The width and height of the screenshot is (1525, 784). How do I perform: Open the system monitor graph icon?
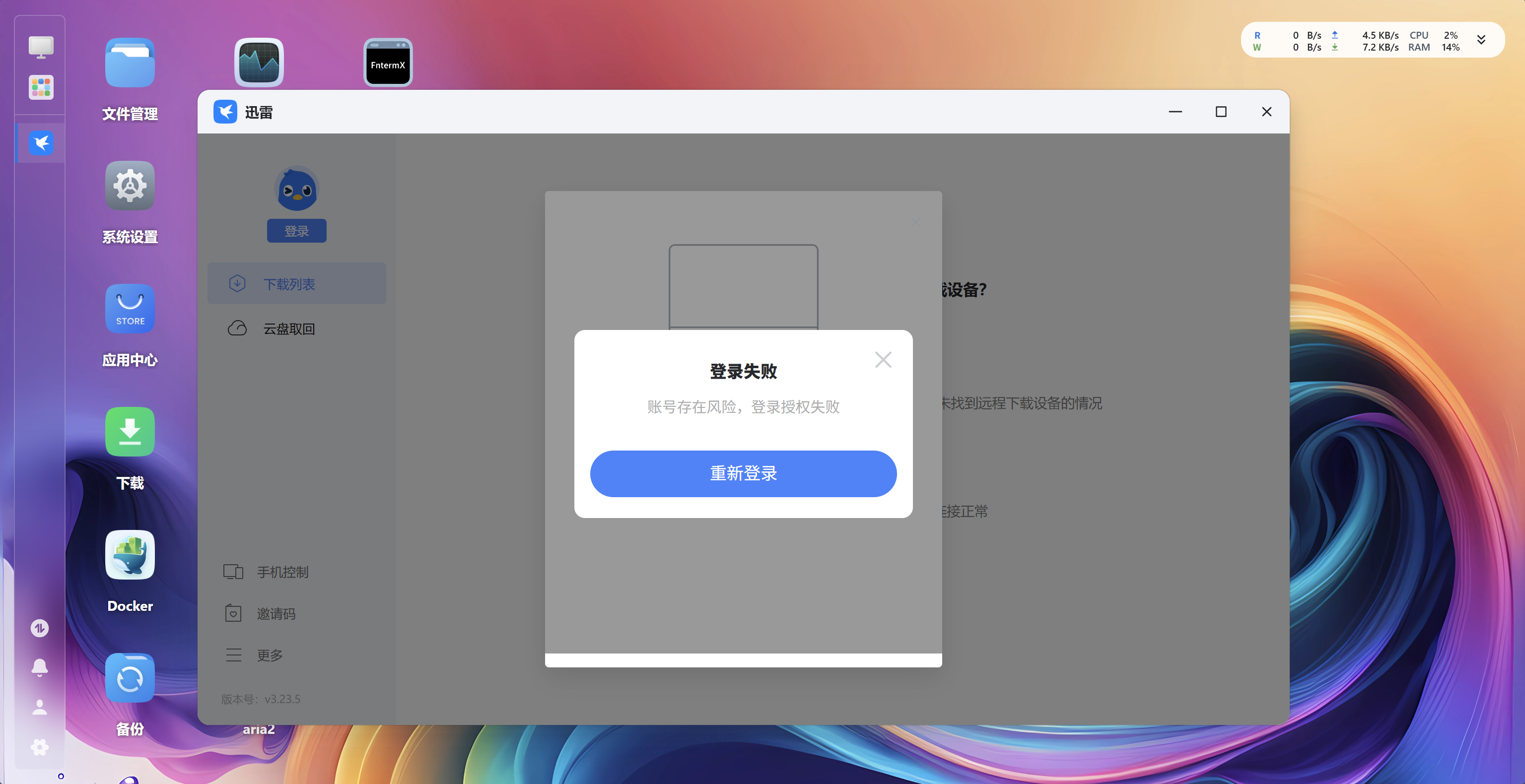pos(259,64)
